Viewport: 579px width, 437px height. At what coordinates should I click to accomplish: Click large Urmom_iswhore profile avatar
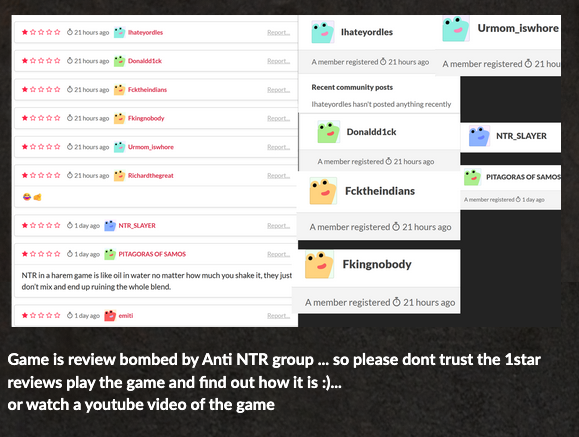point(456,29)
